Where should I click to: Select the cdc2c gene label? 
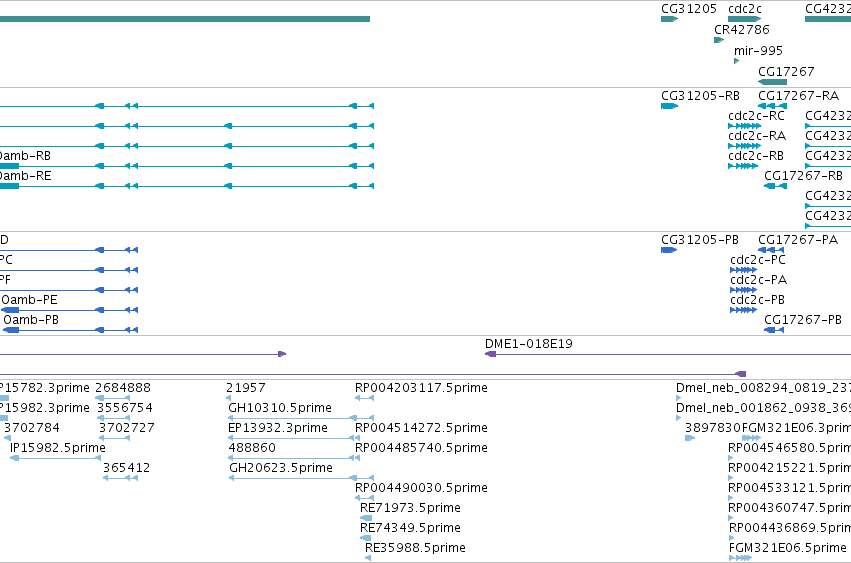tap(745, 9)
